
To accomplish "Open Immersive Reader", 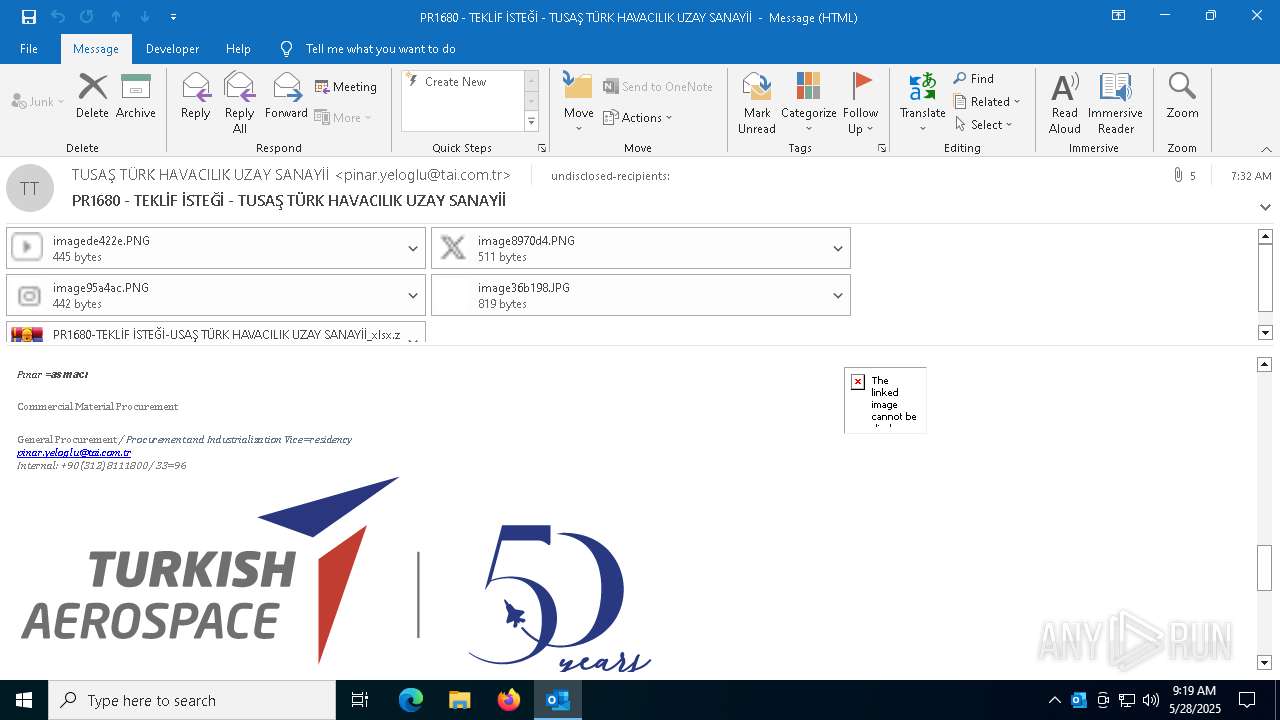I will click(1115, 102).
